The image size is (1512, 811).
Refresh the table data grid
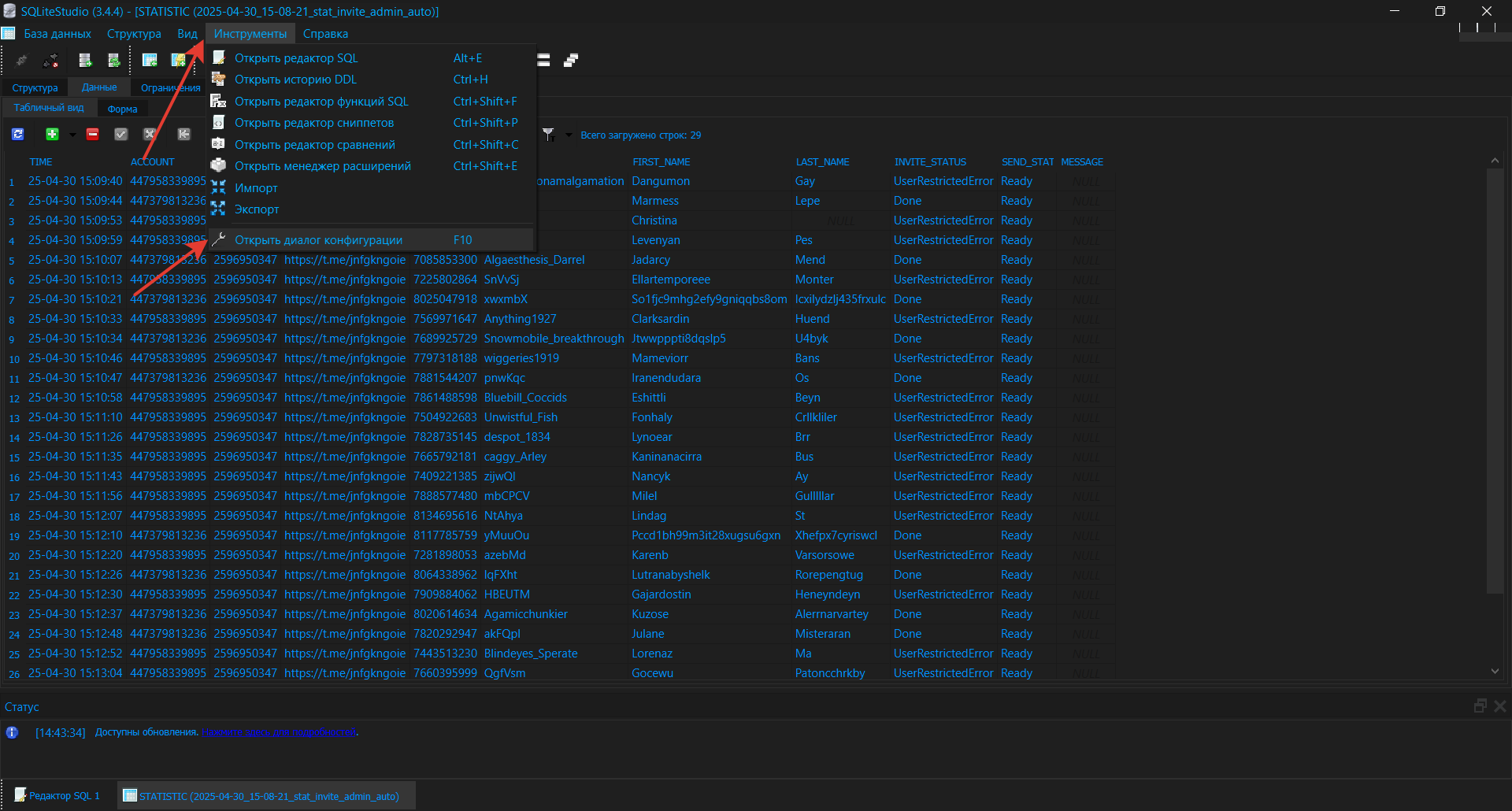tap(17, 134)
